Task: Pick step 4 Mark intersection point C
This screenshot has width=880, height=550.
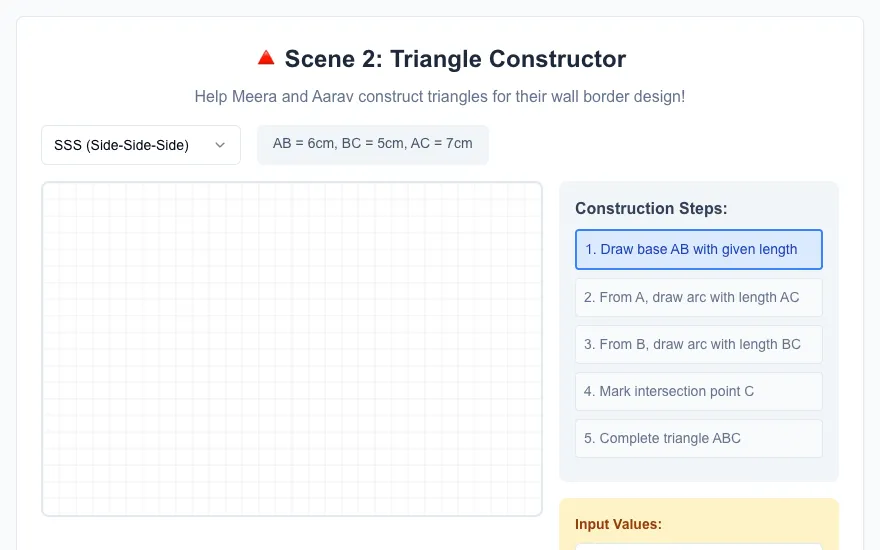Action: click(x=699, y=391)
